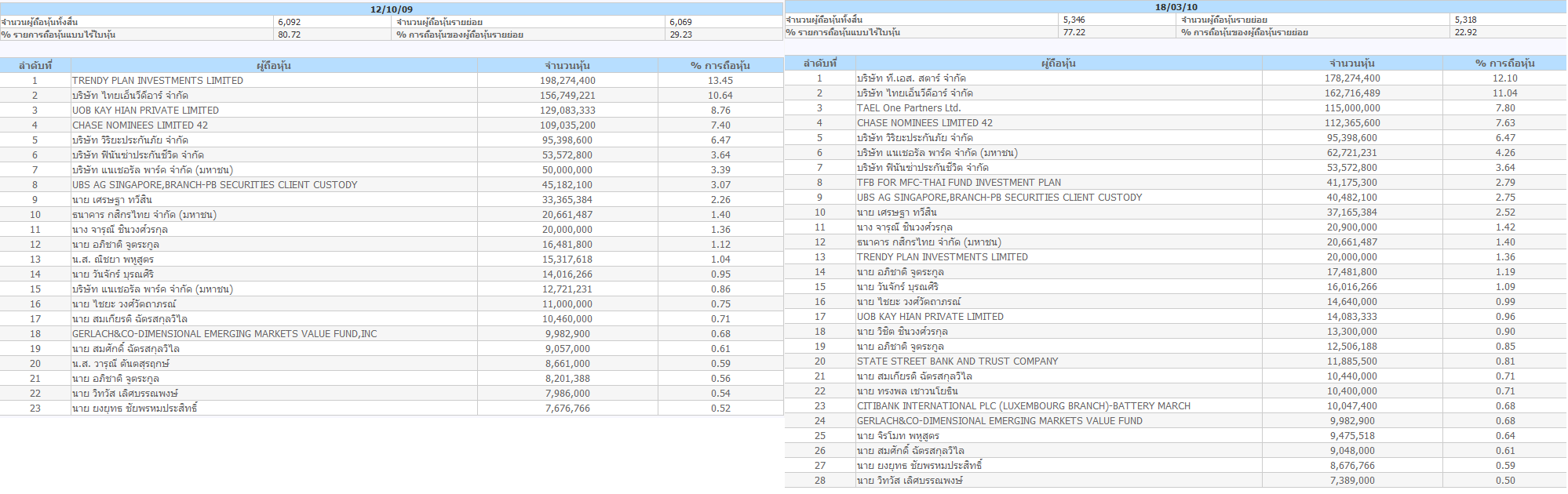The image size is (1568, 494).
Task: Click share count 8,201,388
Action: point(567,379)
